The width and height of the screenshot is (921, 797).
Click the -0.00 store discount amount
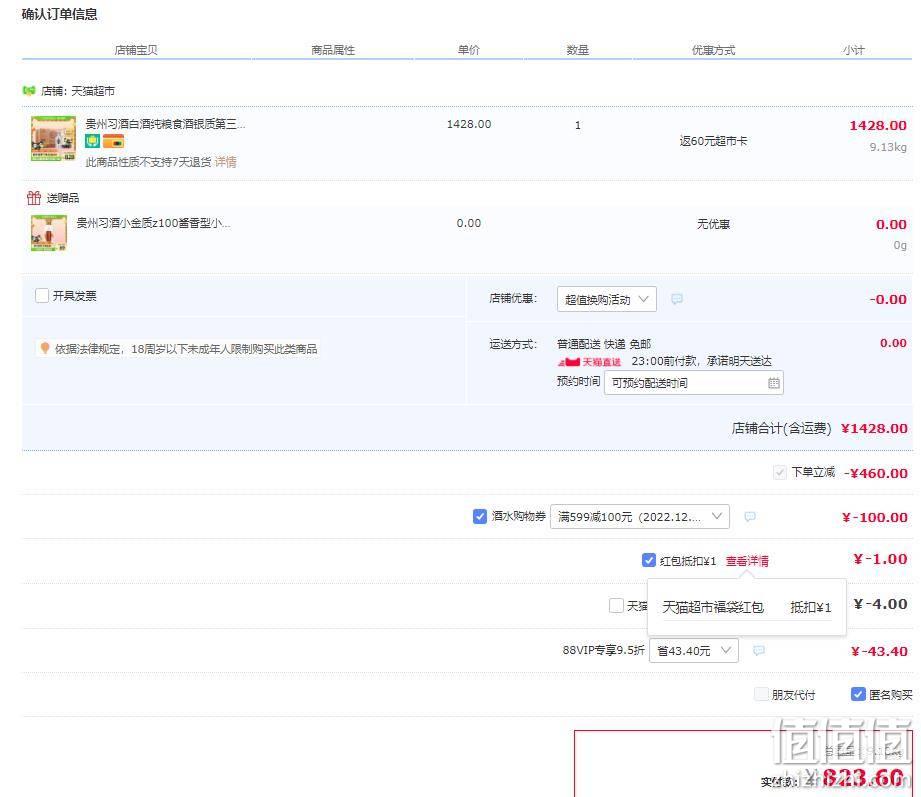pyautogui.click(x=888, y=299)
